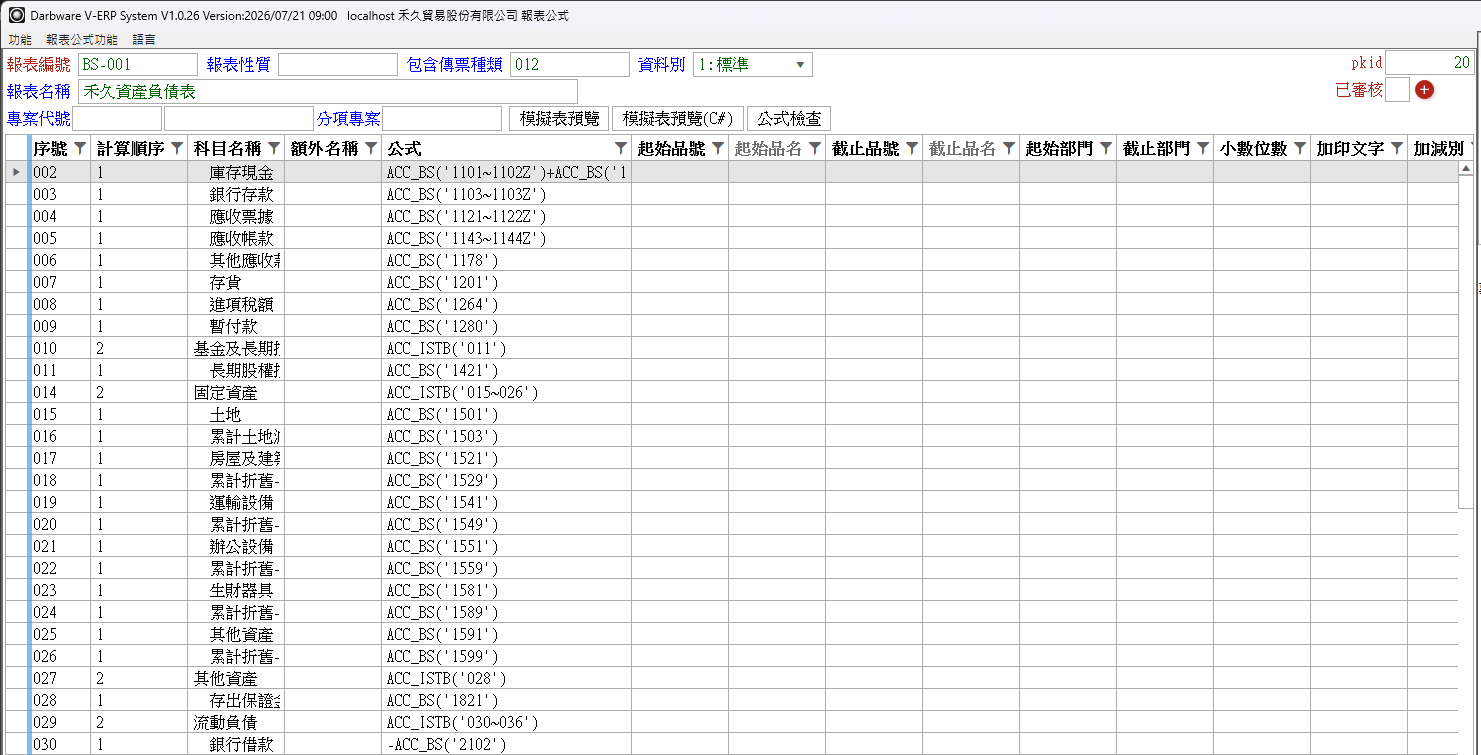Select formula cell ACC_ISTB('015~026')
The width and height of the screenshot is (1481, 755).
[506, 392]
